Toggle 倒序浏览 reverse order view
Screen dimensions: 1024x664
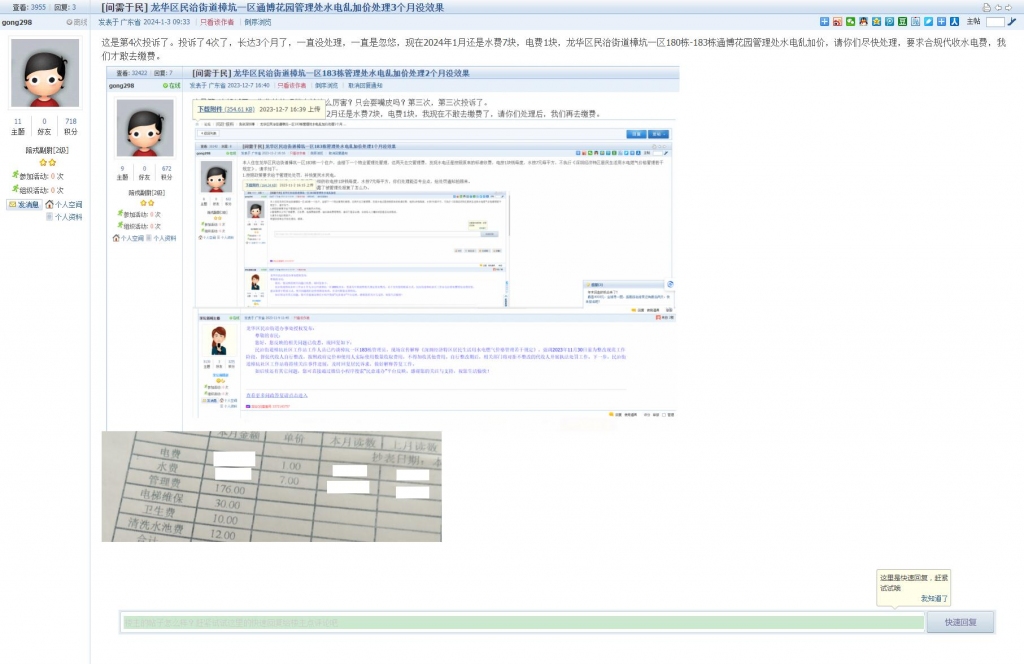258,21
